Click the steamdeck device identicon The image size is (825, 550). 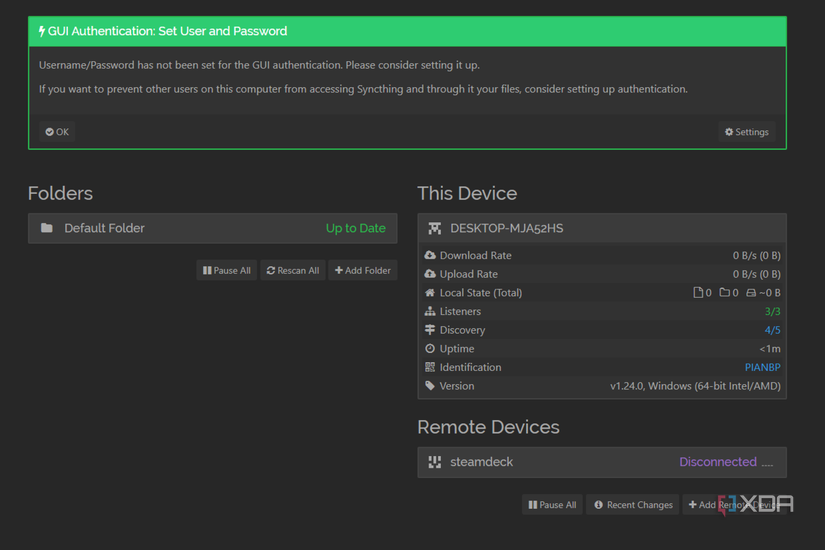coord(435,462)
